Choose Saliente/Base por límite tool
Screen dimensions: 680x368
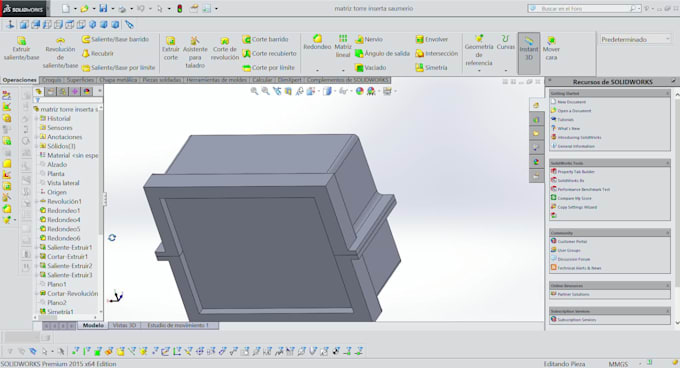(x=118, y=68)
